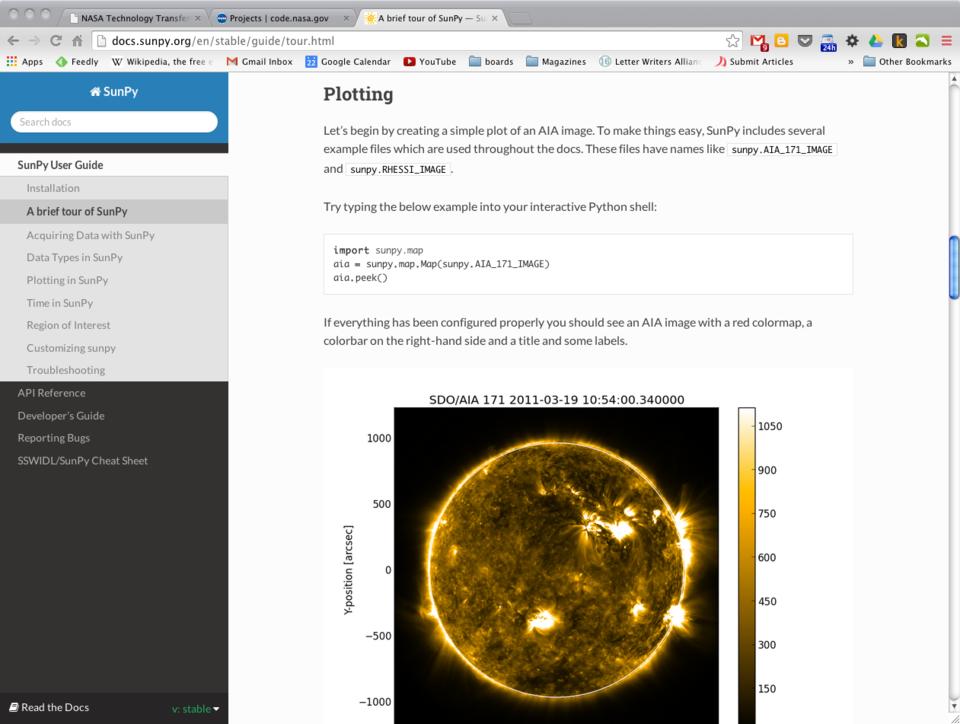Open the Gmail extension icon
Viewport: 960px width, 724px height.
(x=759, y=41)
